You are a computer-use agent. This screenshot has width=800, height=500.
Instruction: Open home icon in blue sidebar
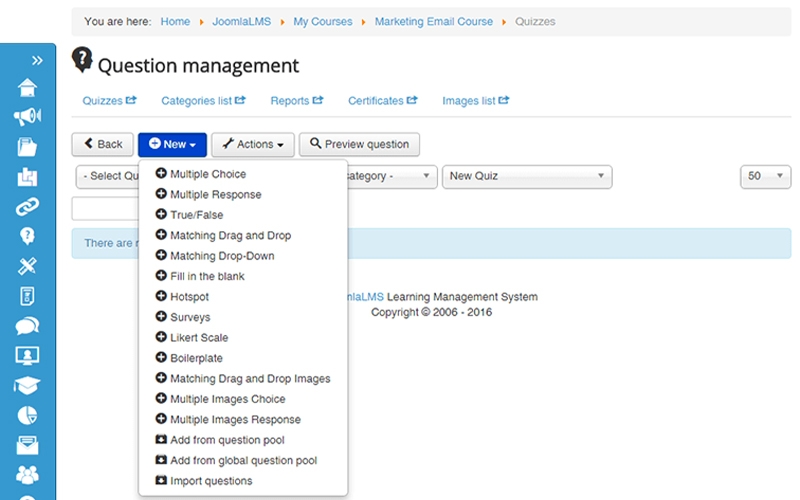click(x=28, y=87)
